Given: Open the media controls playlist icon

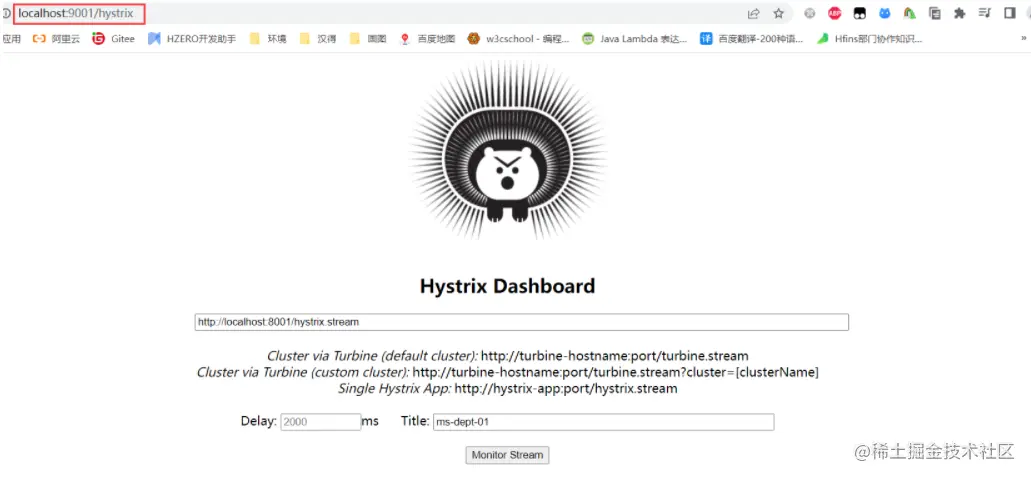Looking at the screenshot, I should point(984,13).
